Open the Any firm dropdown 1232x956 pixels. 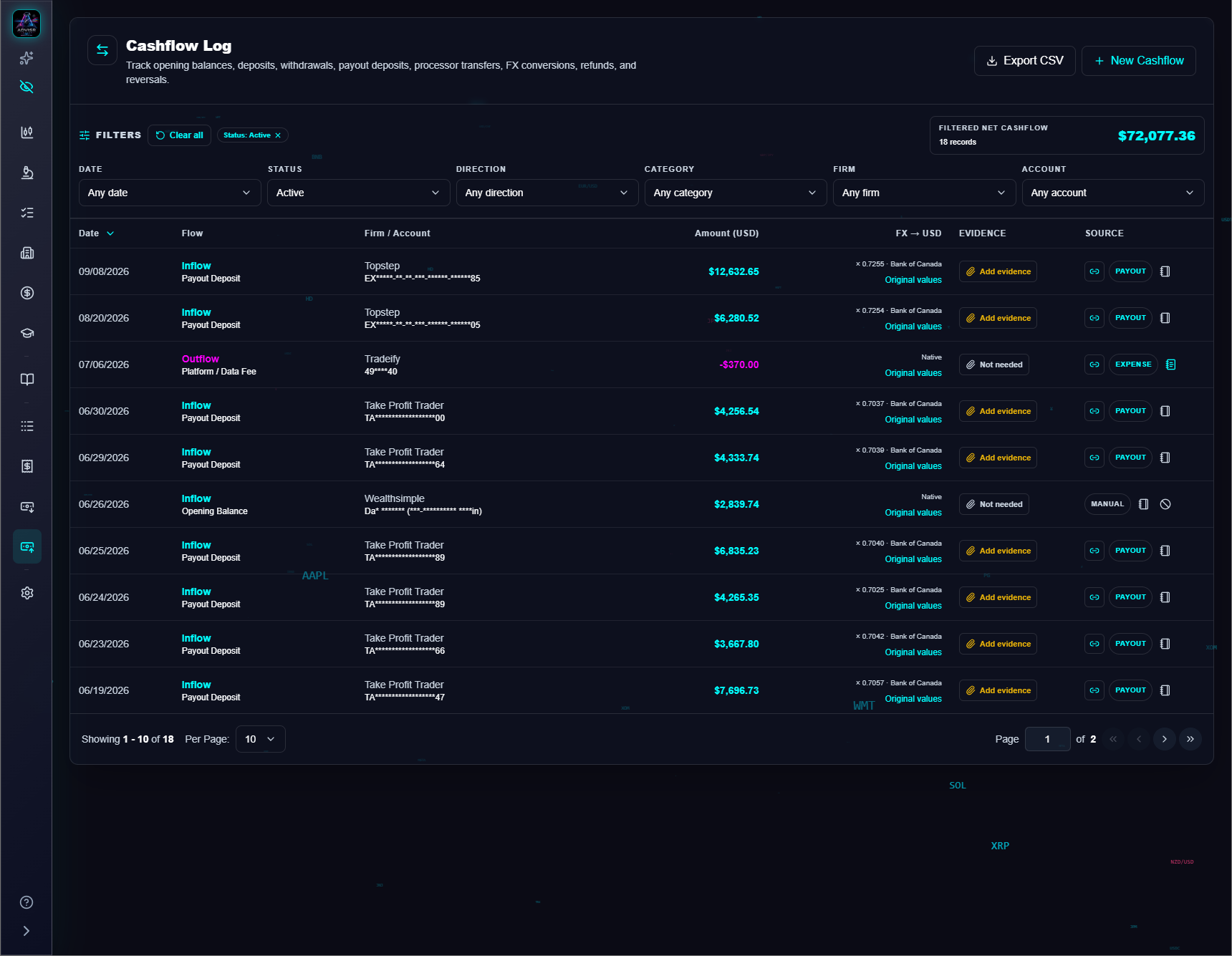pyautogui.click(x=924, y=193)
